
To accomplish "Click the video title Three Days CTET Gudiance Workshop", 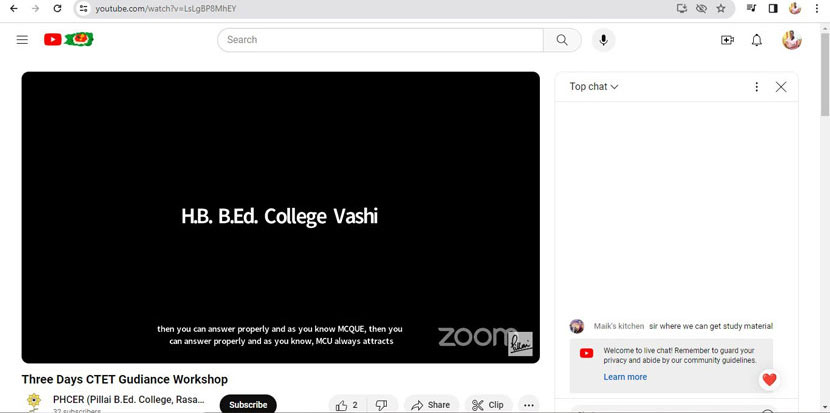I will pos(124,379).
